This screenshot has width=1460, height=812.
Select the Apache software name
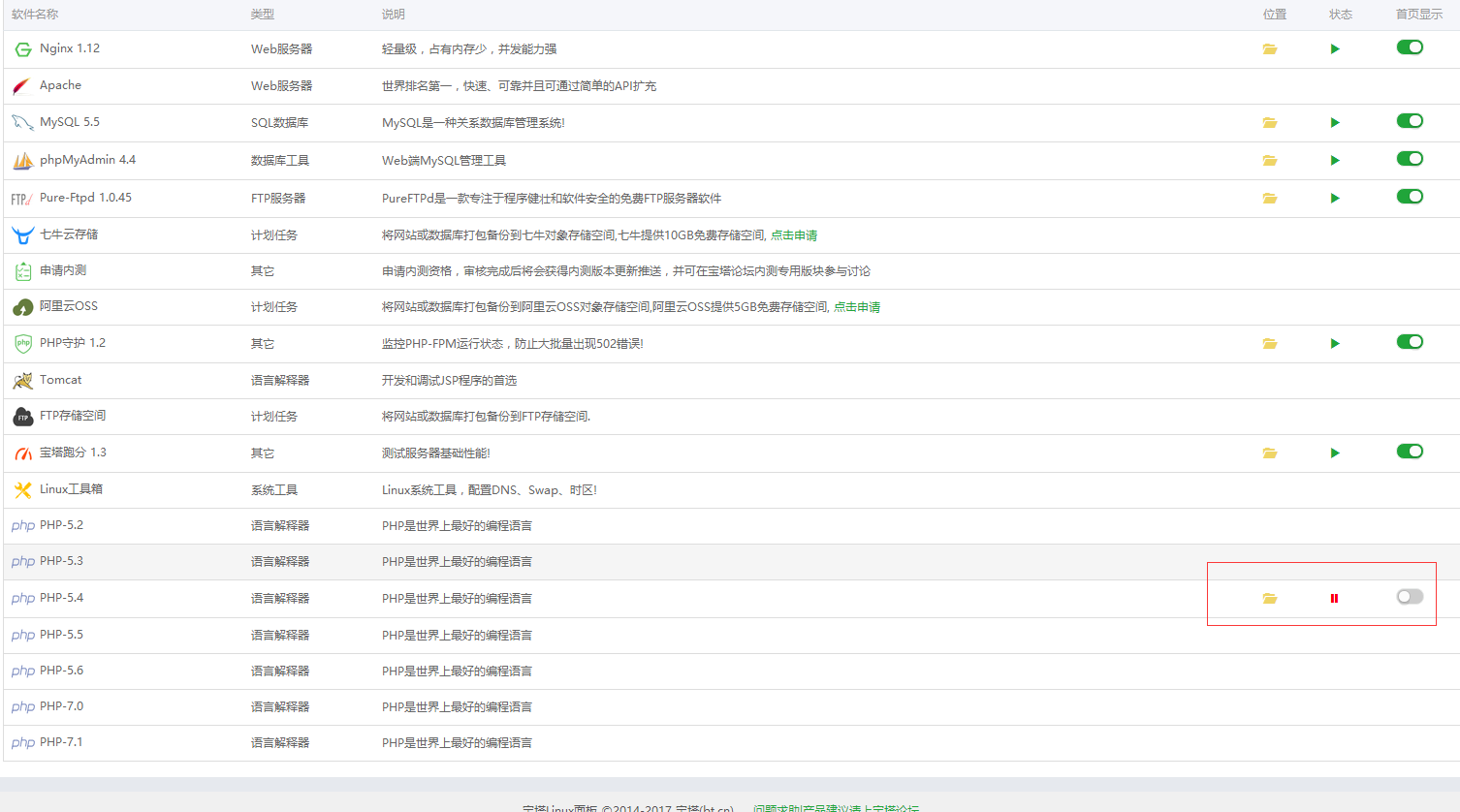[60, 85]
